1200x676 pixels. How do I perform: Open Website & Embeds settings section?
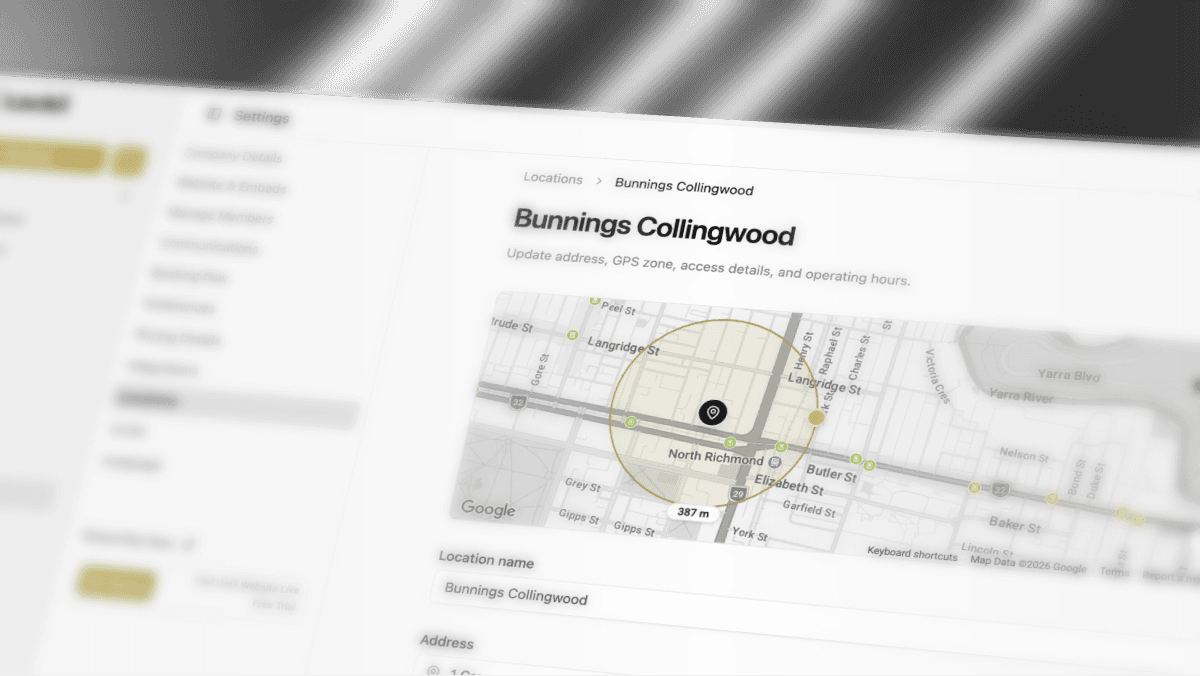coord(232,187)
